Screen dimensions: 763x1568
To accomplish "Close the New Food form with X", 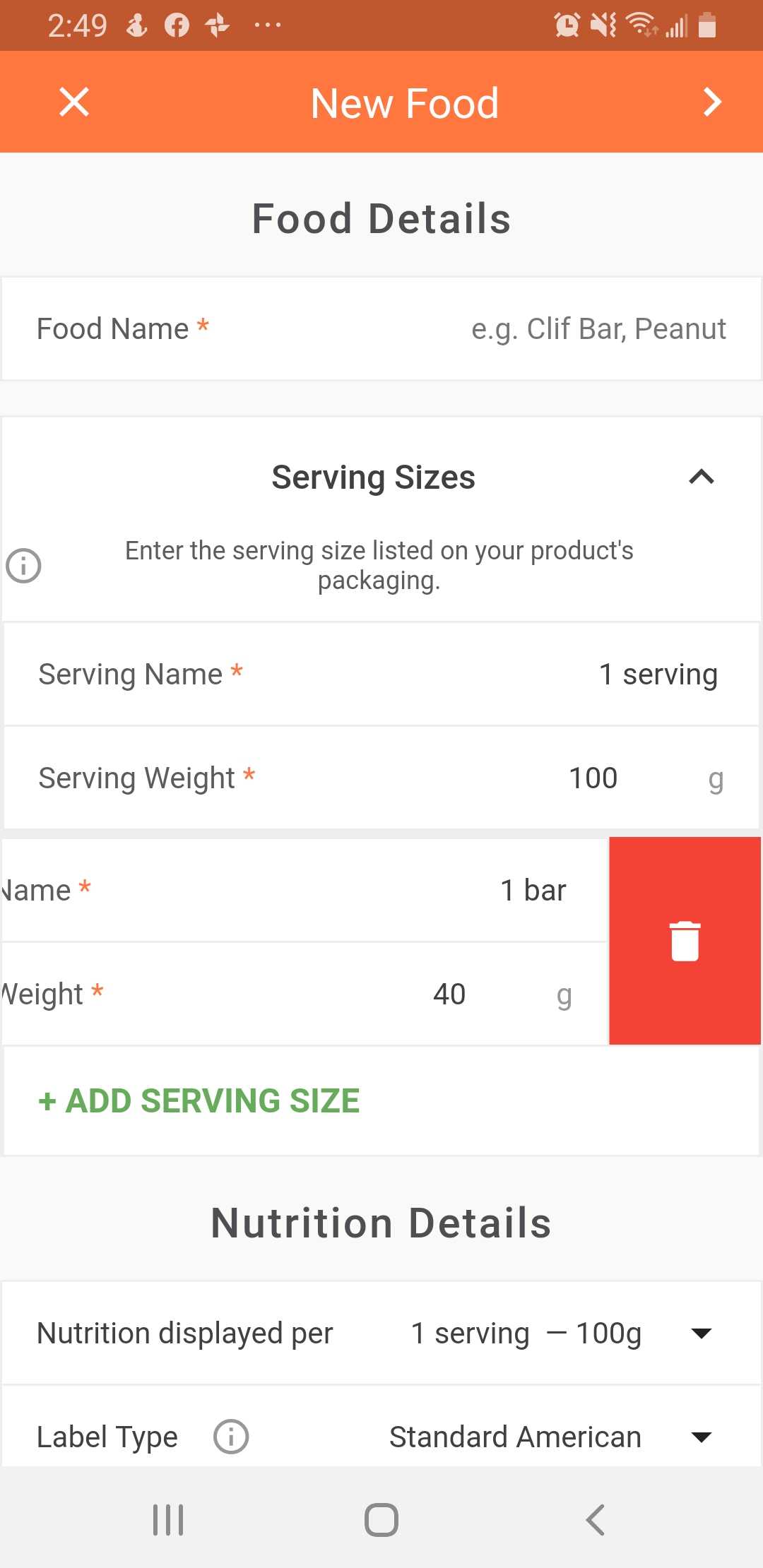I will click(x=74, y=102).
